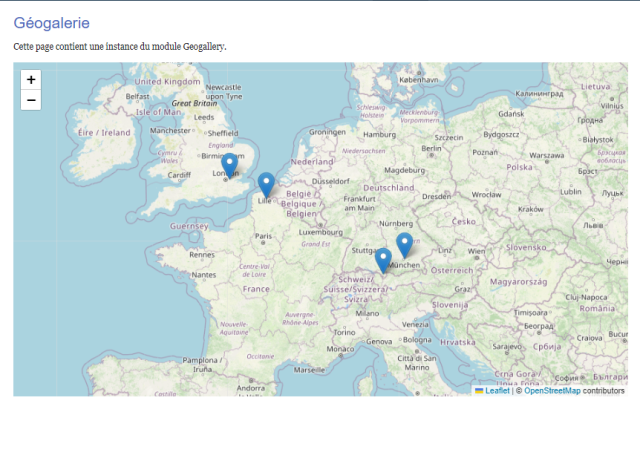Click the Cardiff city label
The width and height of the screenshot is (640, 458).
pos(179,175)
